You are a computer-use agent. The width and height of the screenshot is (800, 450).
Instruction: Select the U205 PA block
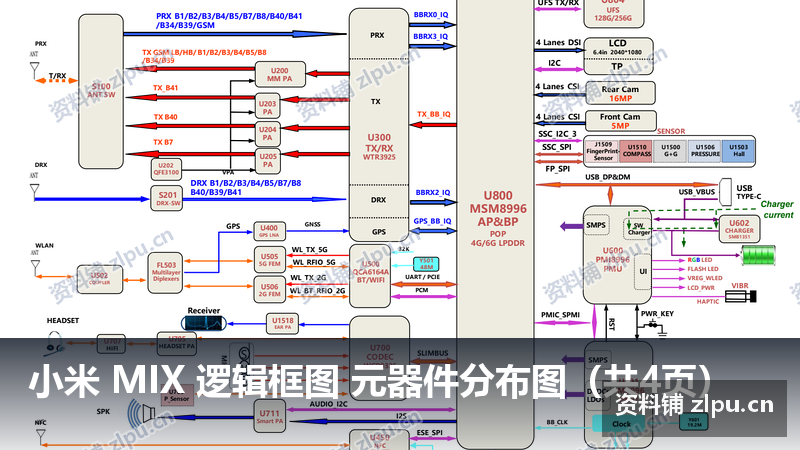[267, 160]
